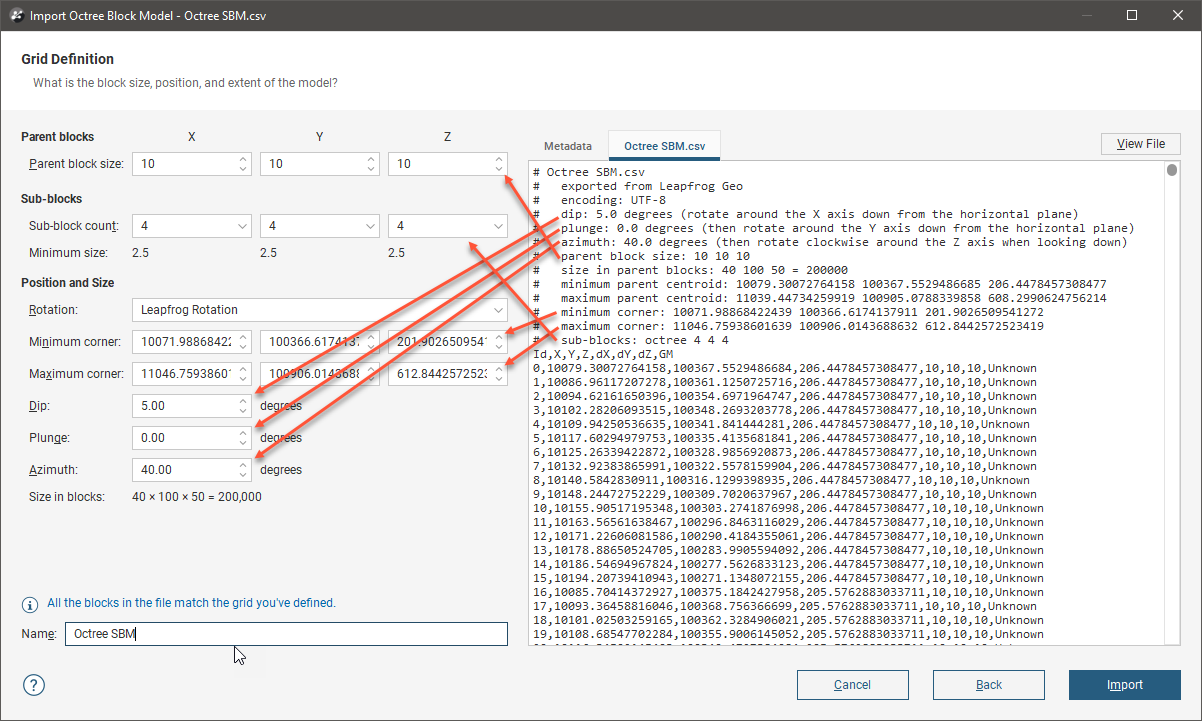The image size is (1202, 721).
Task: Click the Azimuth value field
Action: pyautogui.click(x=183, y=470)
